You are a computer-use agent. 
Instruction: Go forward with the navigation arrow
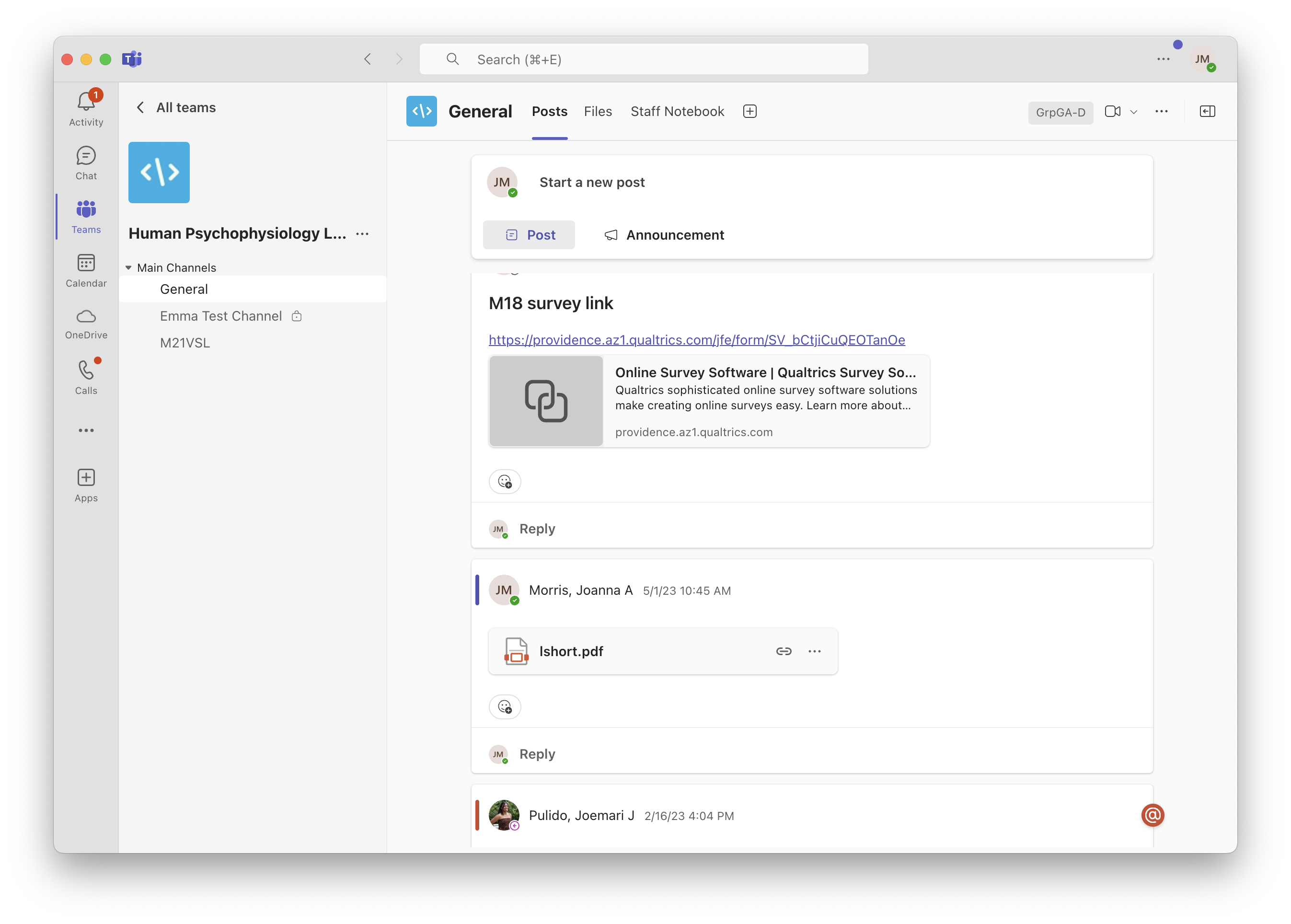point(399,59)
